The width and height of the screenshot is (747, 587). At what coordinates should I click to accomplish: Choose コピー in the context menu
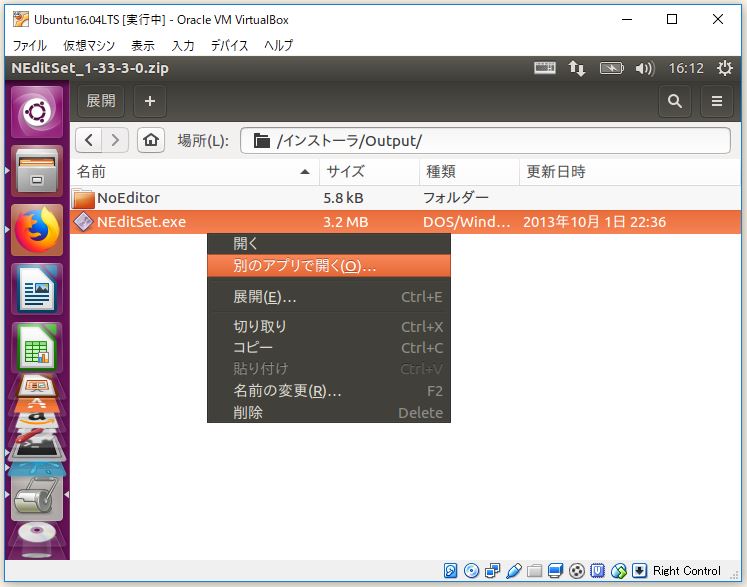[329, 347]
